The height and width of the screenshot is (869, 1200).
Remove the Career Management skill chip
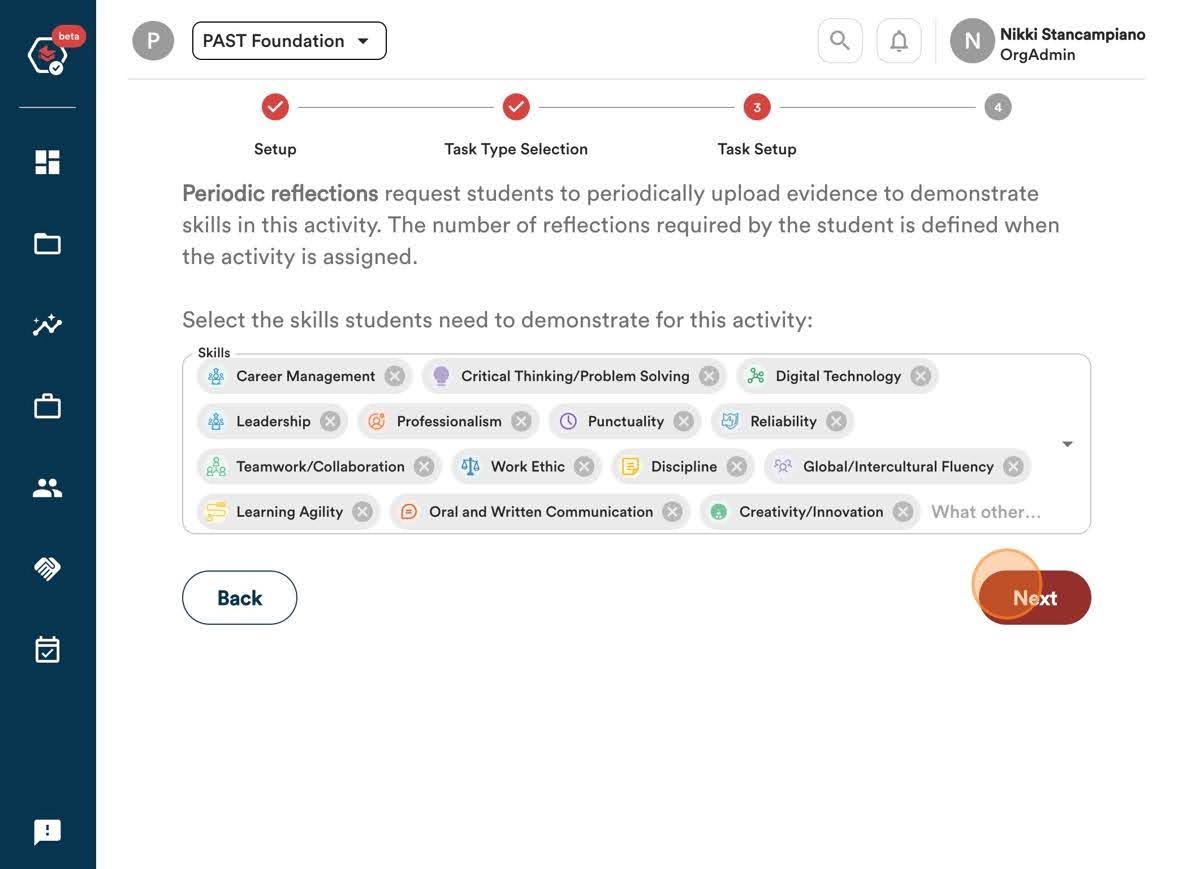coord(395,376)
